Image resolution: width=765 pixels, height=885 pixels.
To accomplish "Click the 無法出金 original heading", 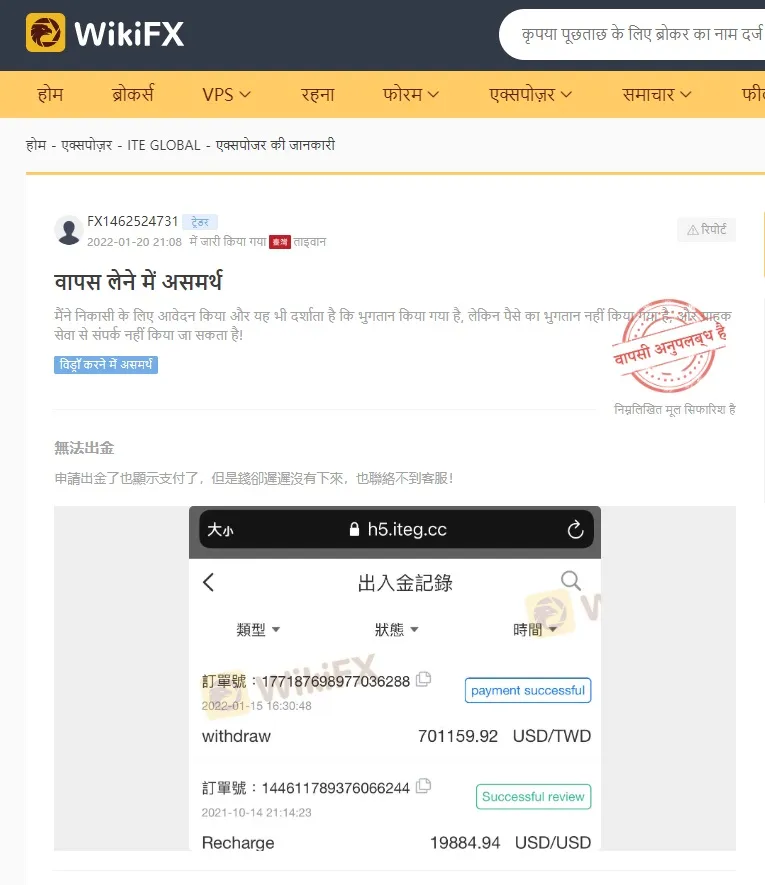I will point(84,448).
